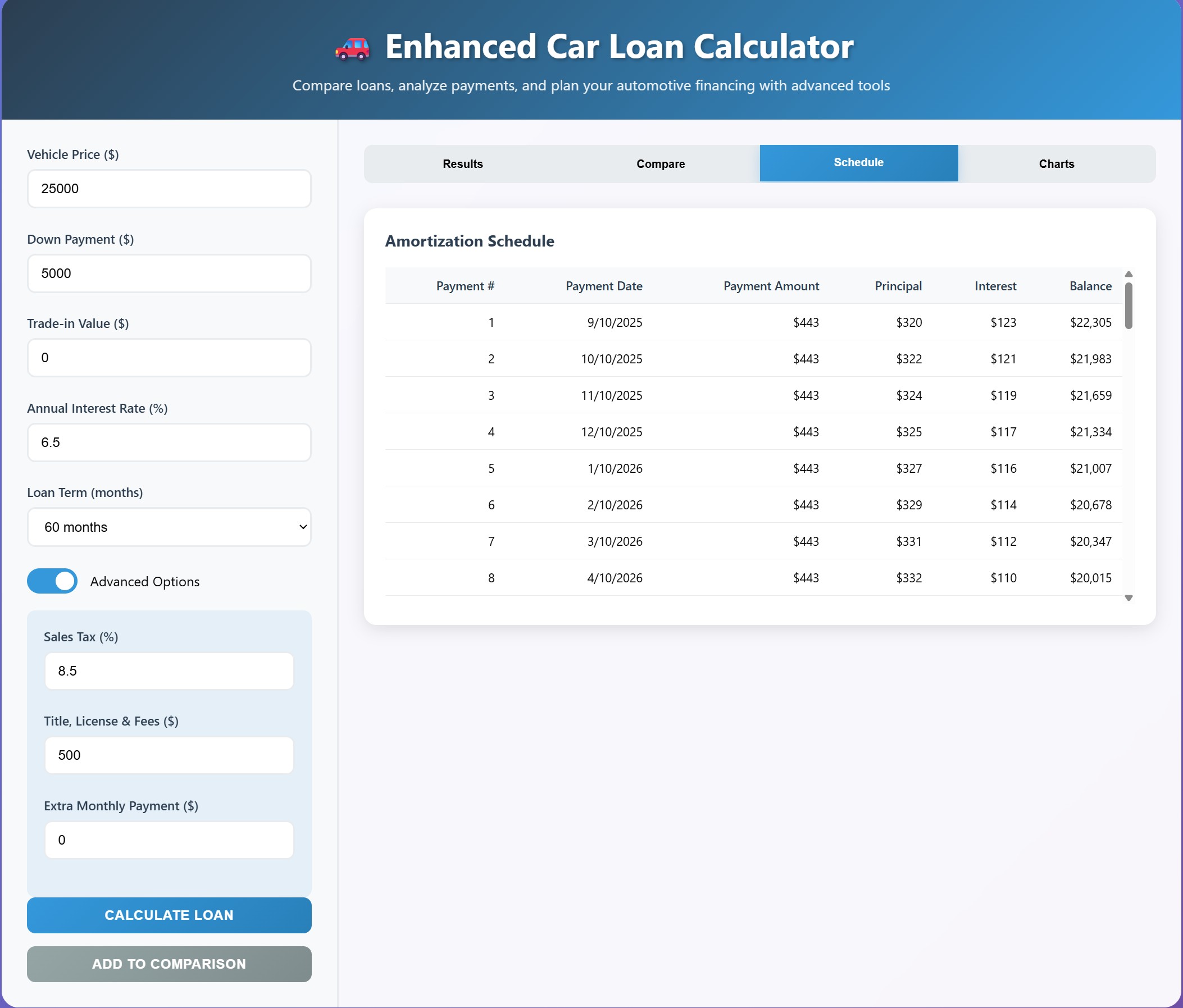Click the Add to Comparison button
The height and width of the screenshot is (1008, 1183).
click(169, 965)
